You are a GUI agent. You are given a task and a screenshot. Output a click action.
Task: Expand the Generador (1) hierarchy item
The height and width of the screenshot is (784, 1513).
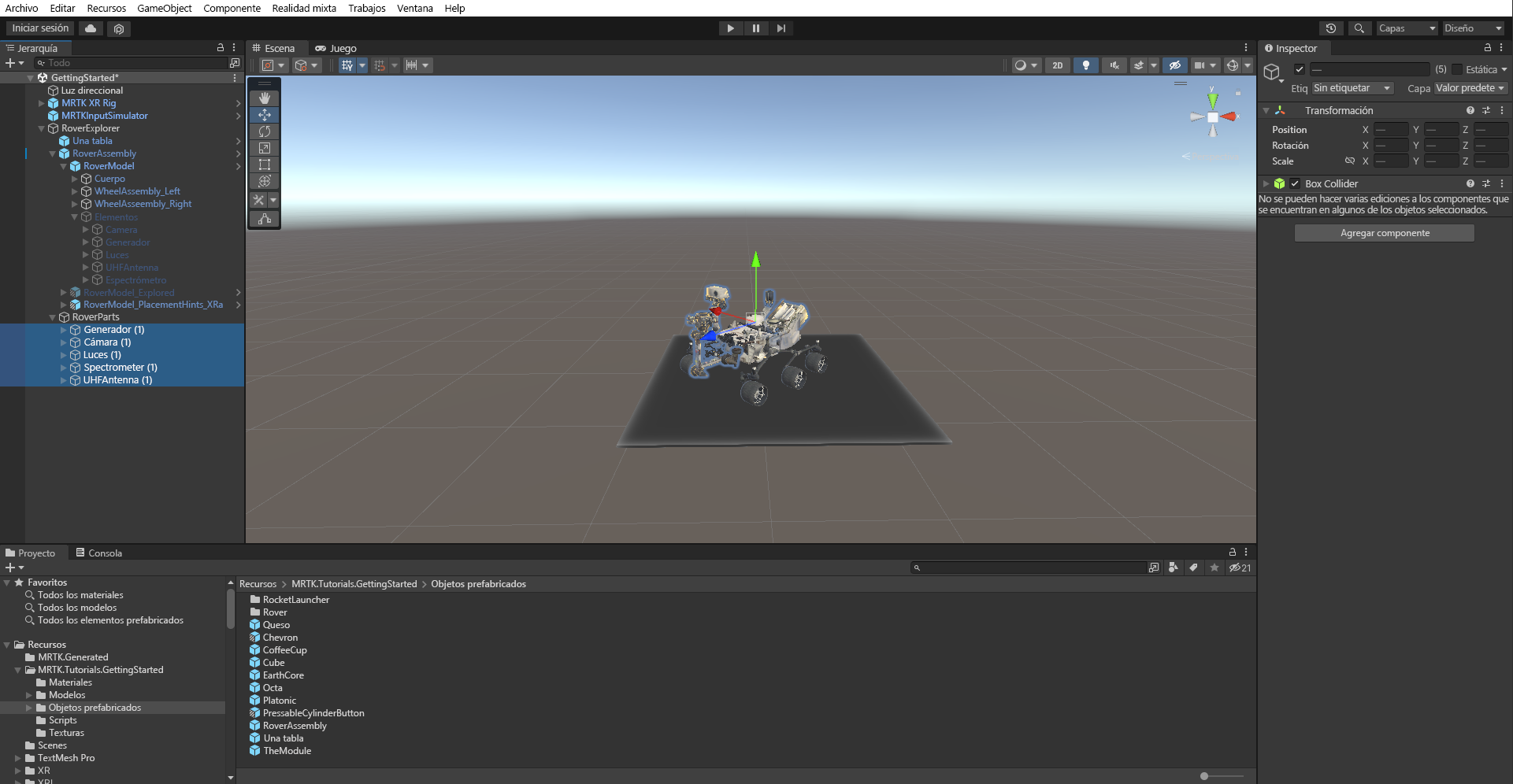[64, 330]
